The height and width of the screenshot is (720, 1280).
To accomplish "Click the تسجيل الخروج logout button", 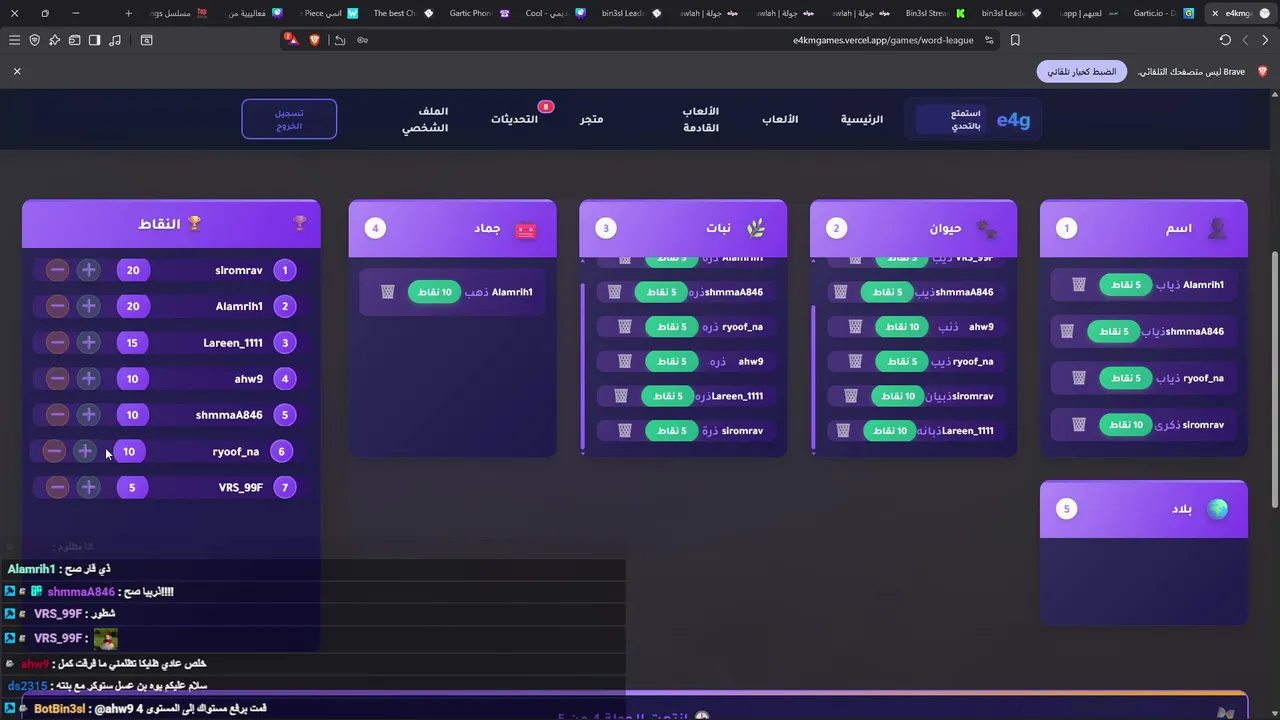I will pyautogui.click(x=289, y=119).
